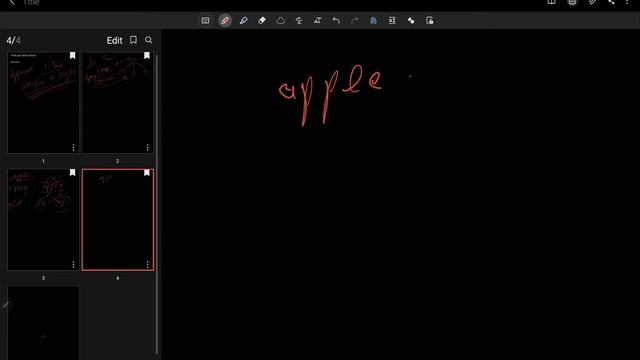640x360 pixels.
Task: Undo the last stroke
Action: (x=336, y=20)
